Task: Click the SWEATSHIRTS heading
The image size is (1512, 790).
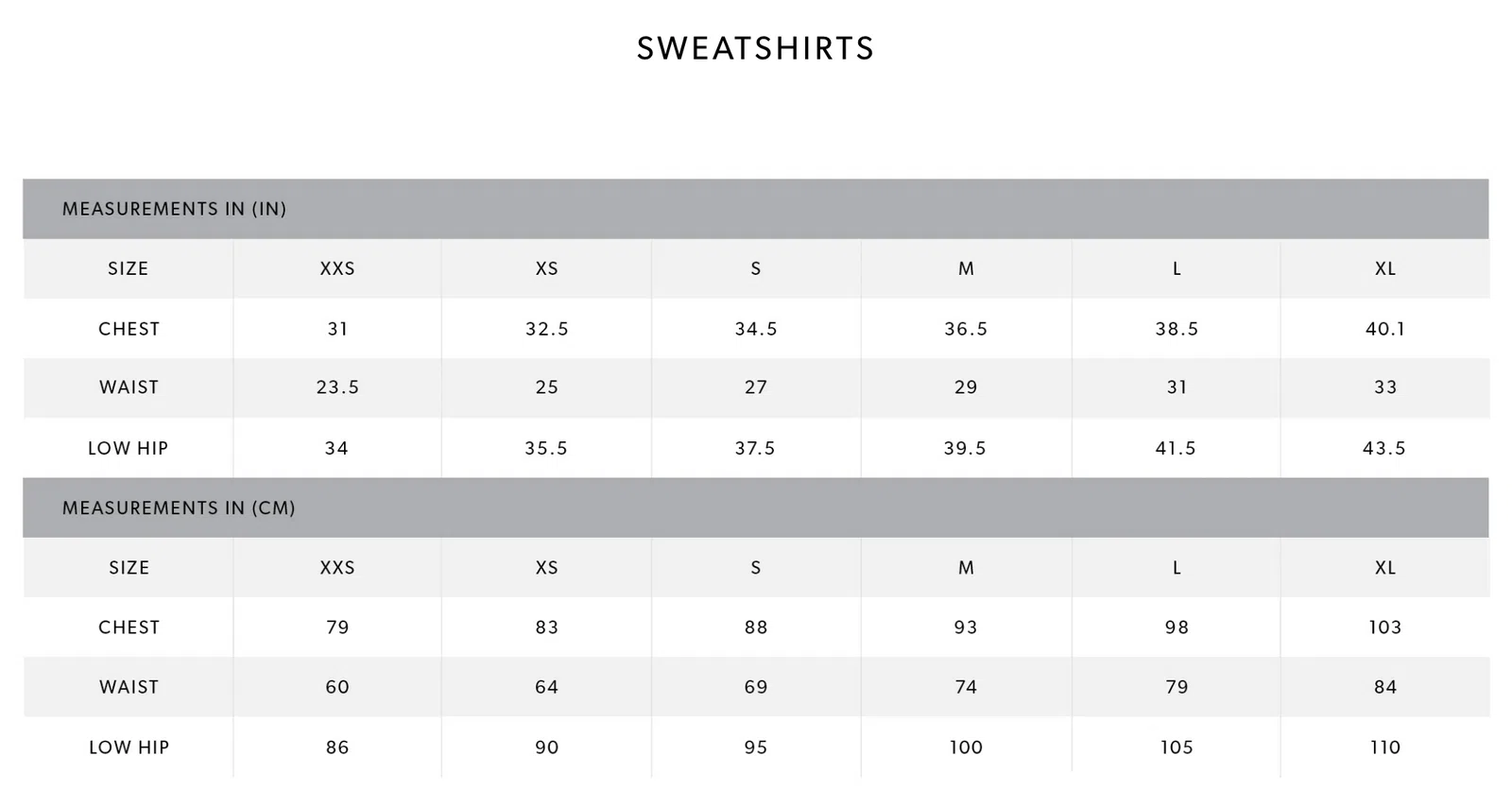Action: tap(756, 48)
